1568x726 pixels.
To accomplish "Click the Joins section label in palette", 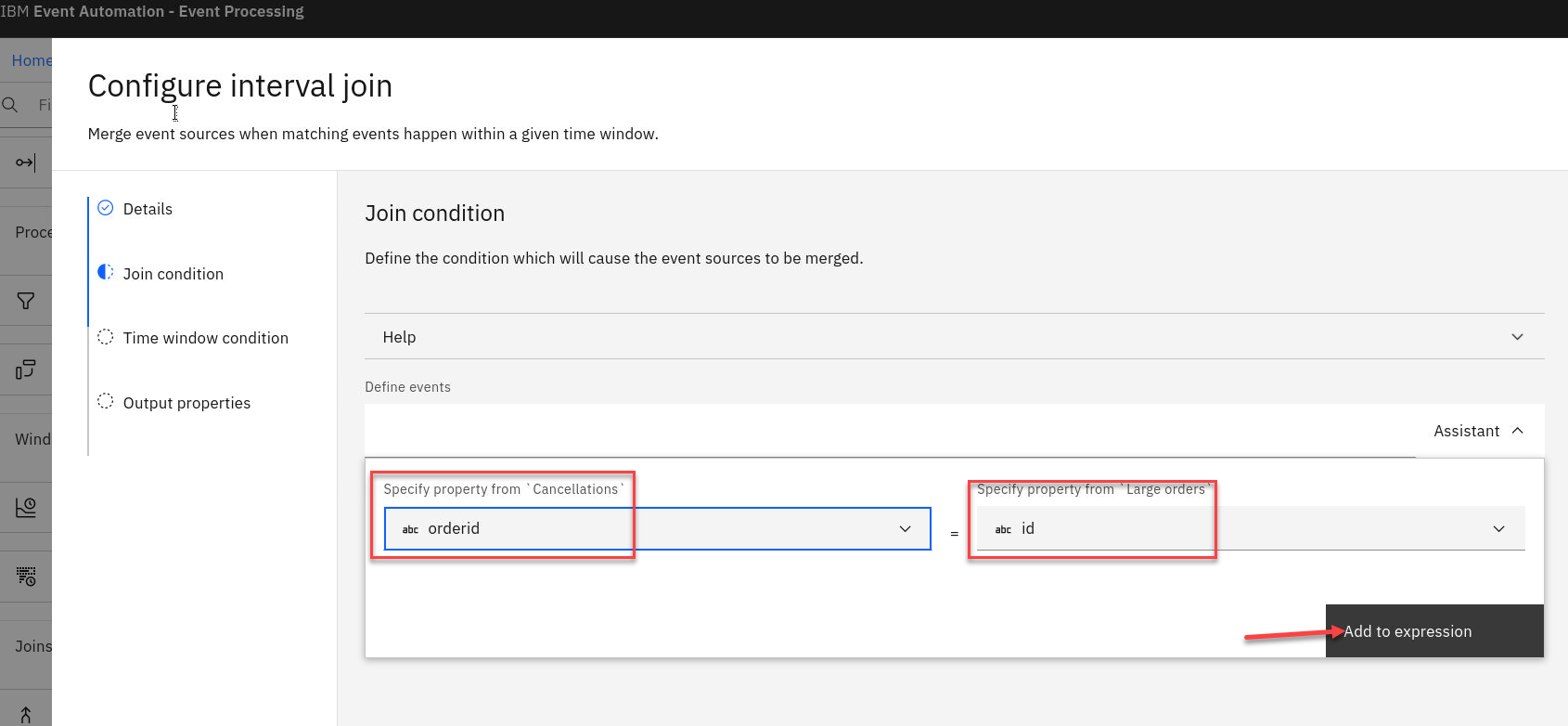I will (33, 646).
